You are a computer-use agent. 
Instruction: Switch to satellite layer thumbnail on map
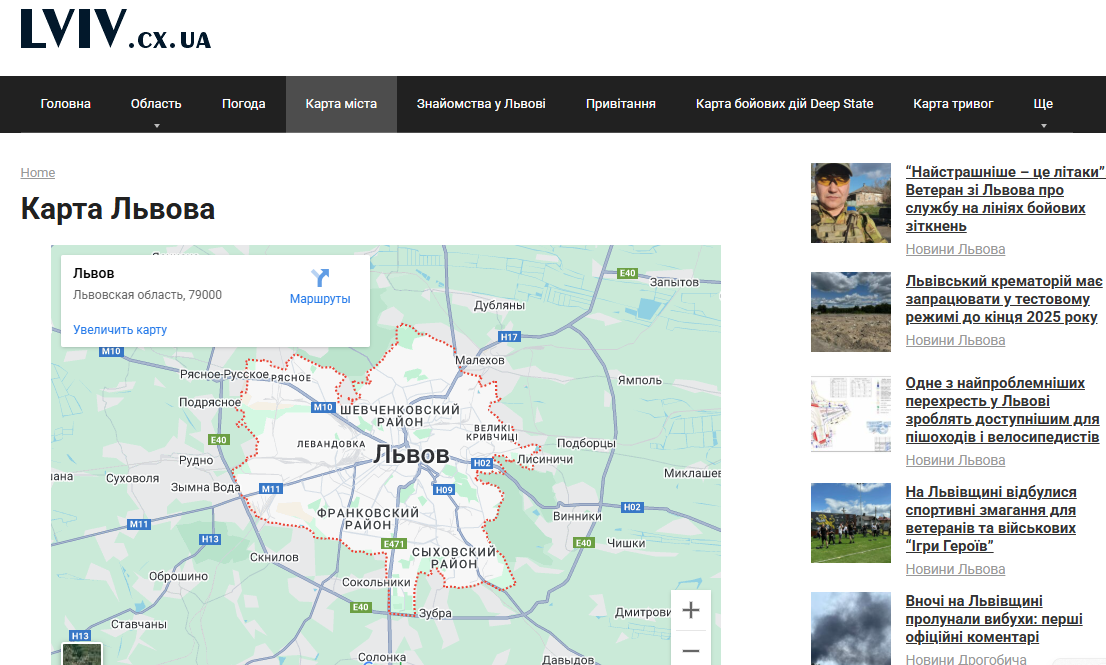(82, 654)
